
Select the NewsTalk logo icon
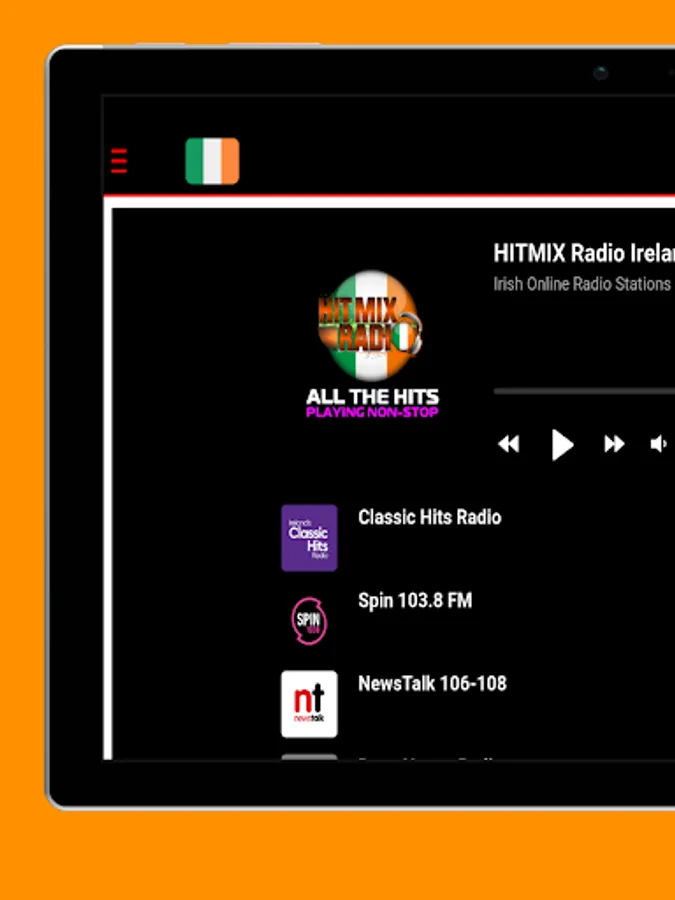click(309, 704)
